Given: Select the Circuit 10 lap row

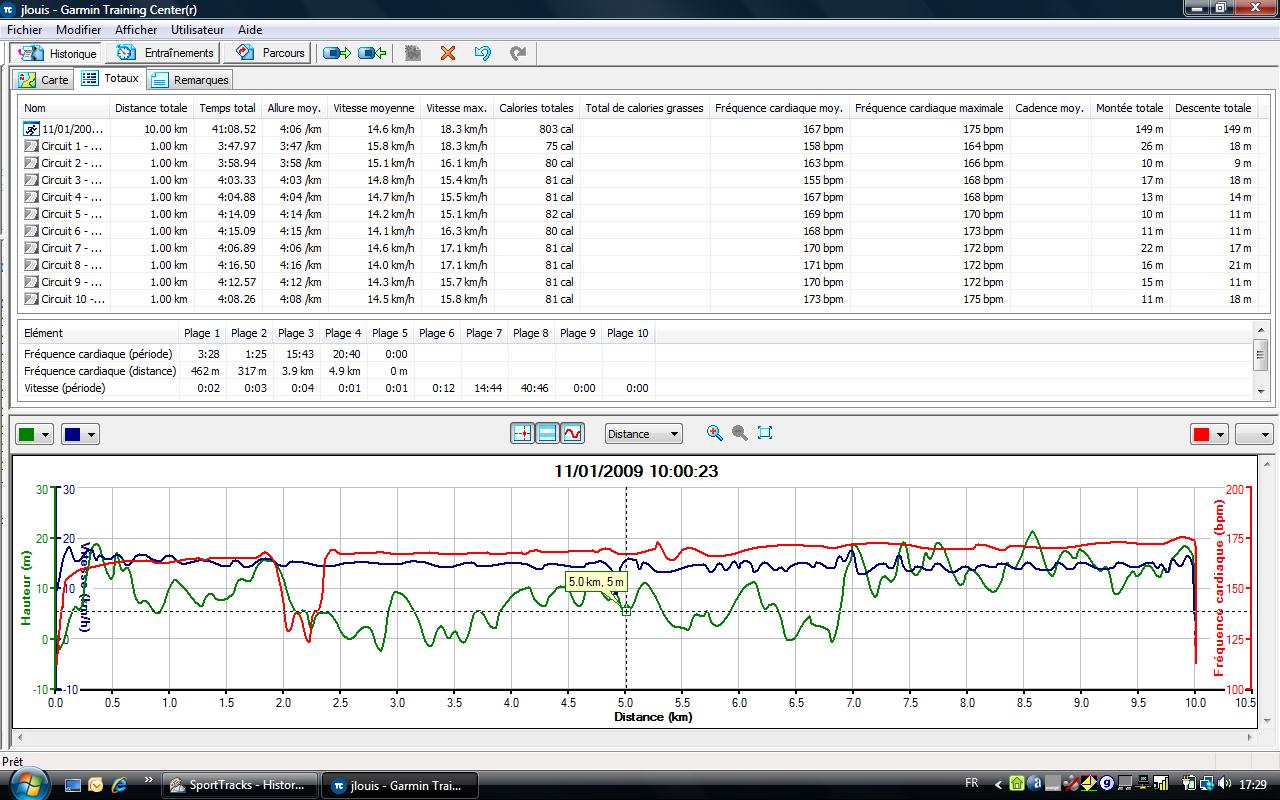Looking at the screenshot, I should pyautogui.click(x=640, y=299).
